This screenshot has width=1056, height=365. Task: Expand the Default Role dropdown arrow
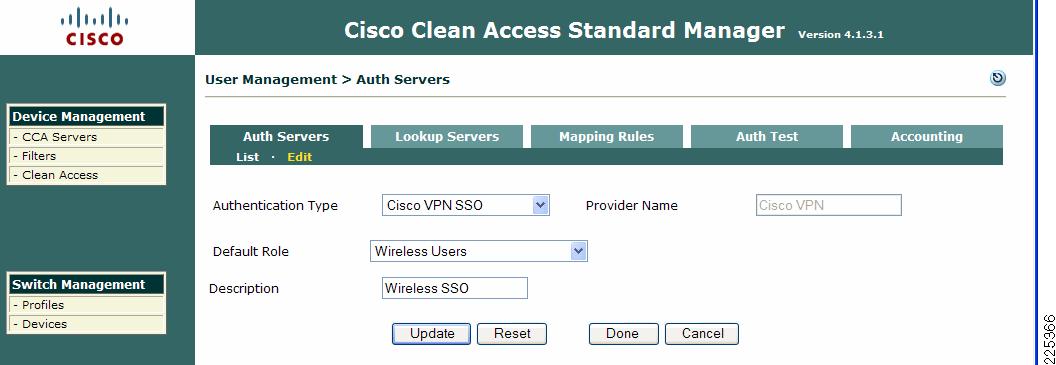pyautogui.click(x=578, y=251)
